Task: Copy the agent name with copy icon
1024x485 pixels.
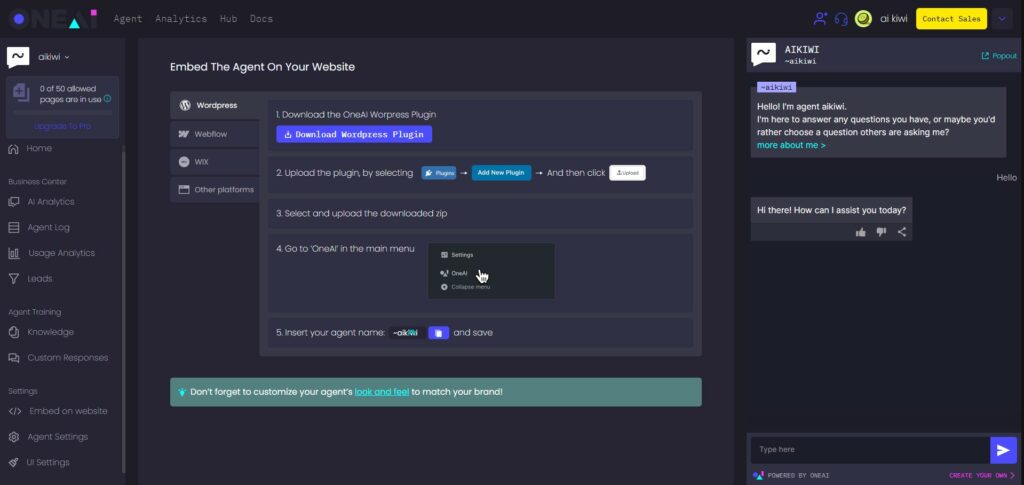Action: 438,333
